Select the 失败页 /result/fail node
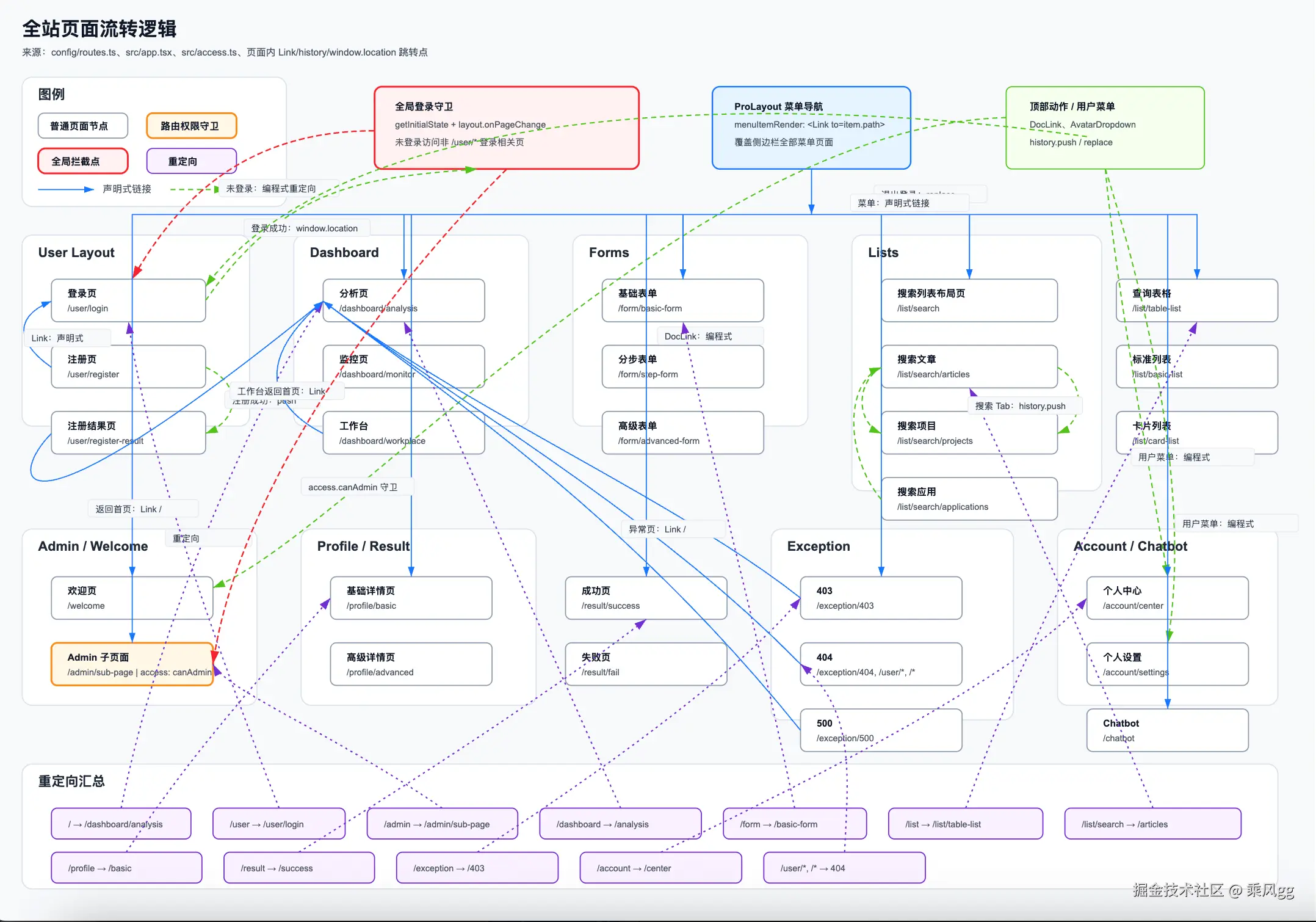Image resolution: width=1316 pixels, height=922 pixels. tap(646, 664)
